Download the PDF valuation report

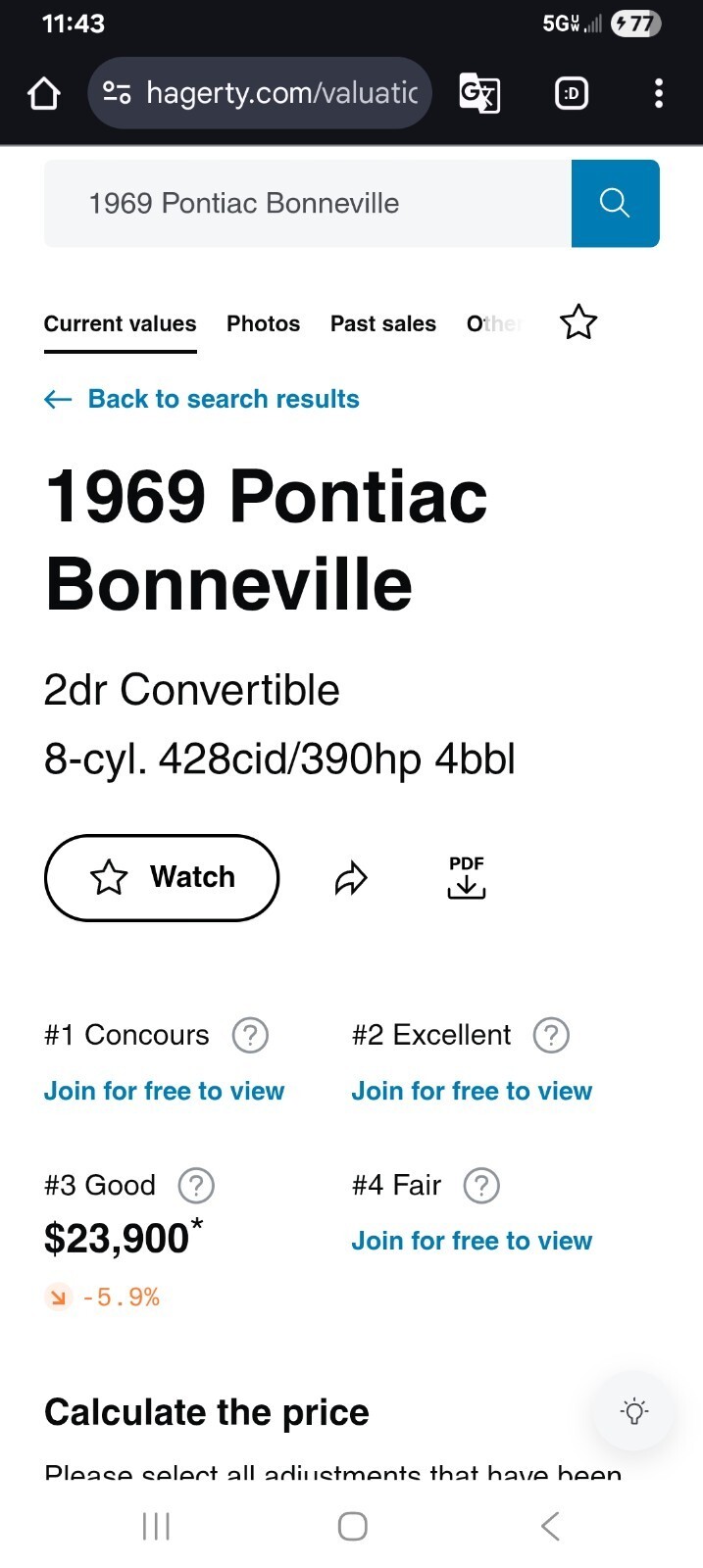467,876
